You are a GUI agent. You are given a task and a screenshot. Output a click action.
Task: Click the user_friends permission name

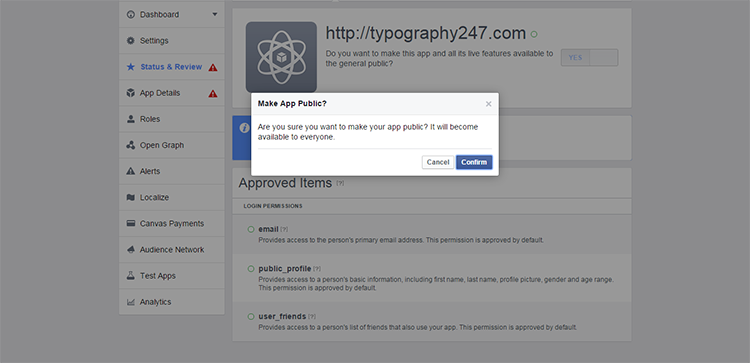[x=282, y=317]
